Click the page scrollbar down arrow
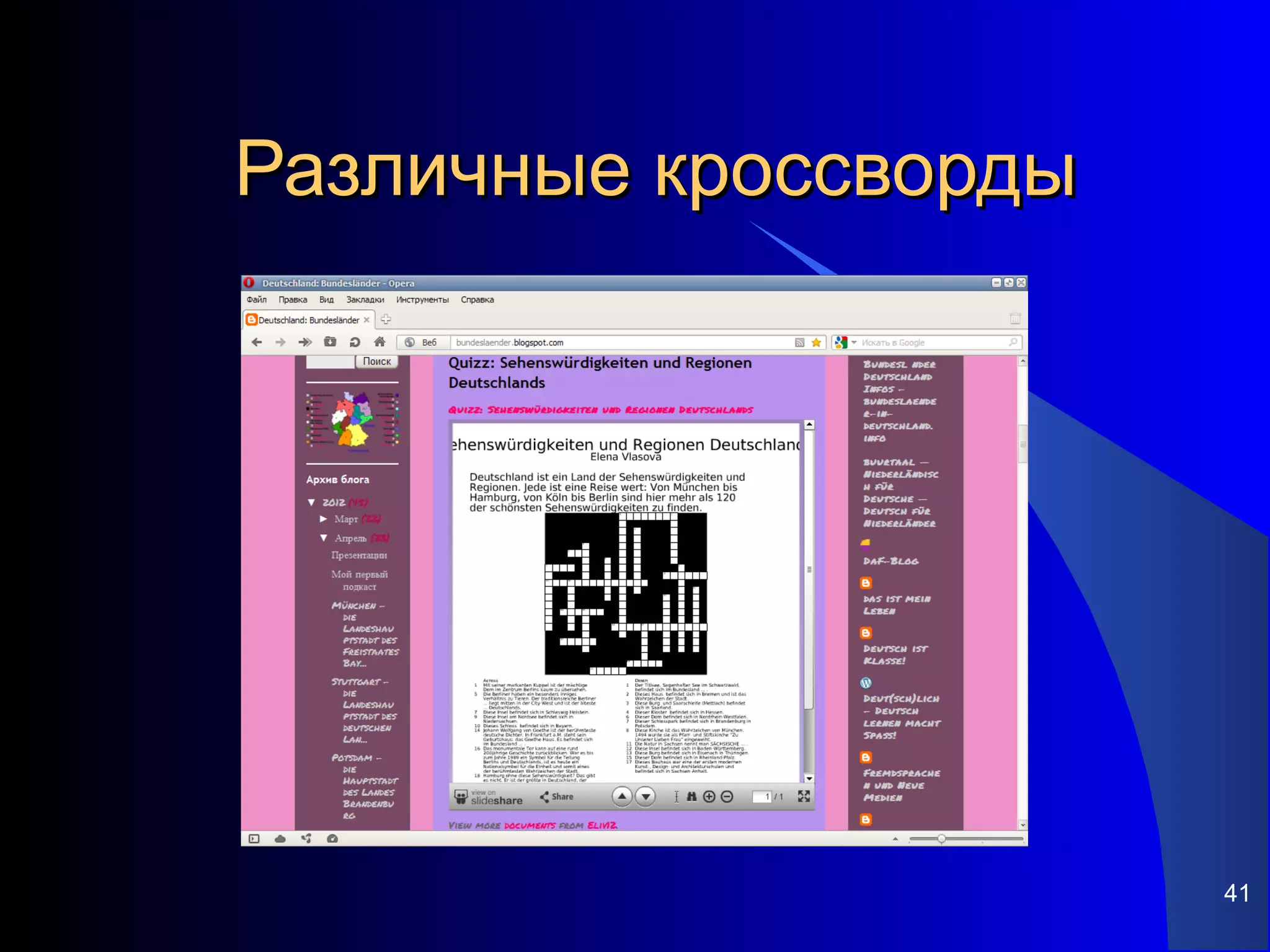 click(1023, 825)
